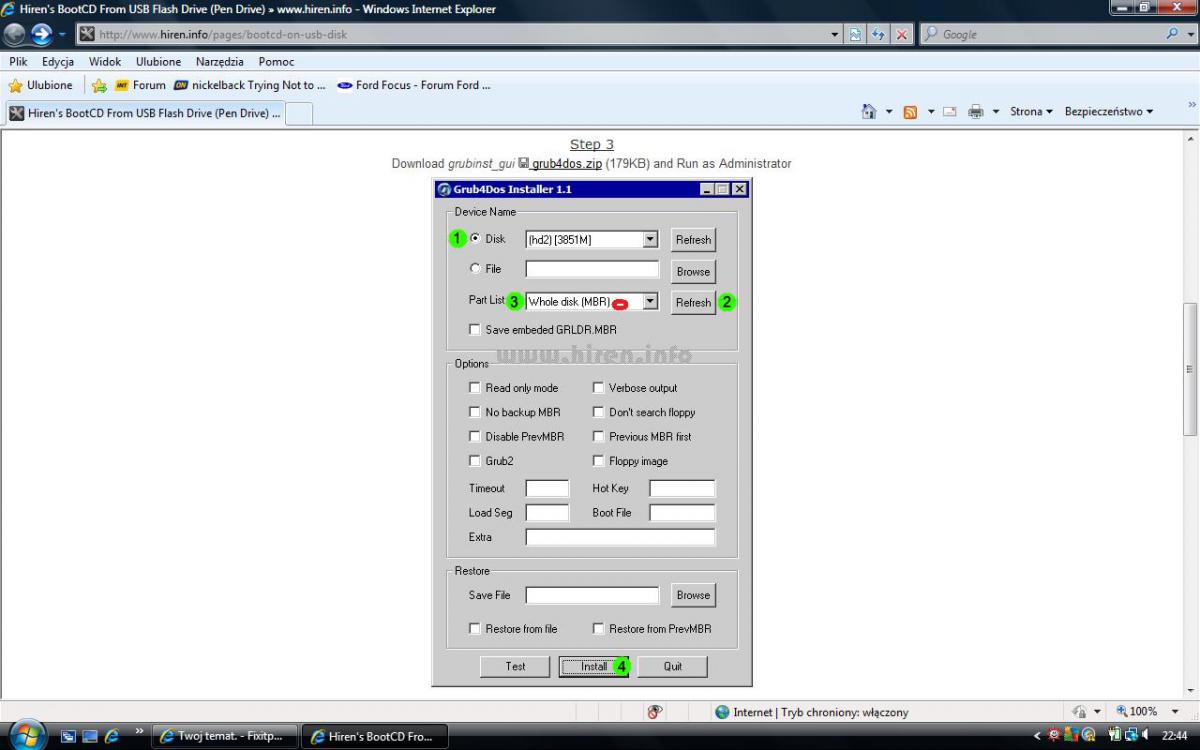Click the Refresh button next to Part List

pos(693,302)
